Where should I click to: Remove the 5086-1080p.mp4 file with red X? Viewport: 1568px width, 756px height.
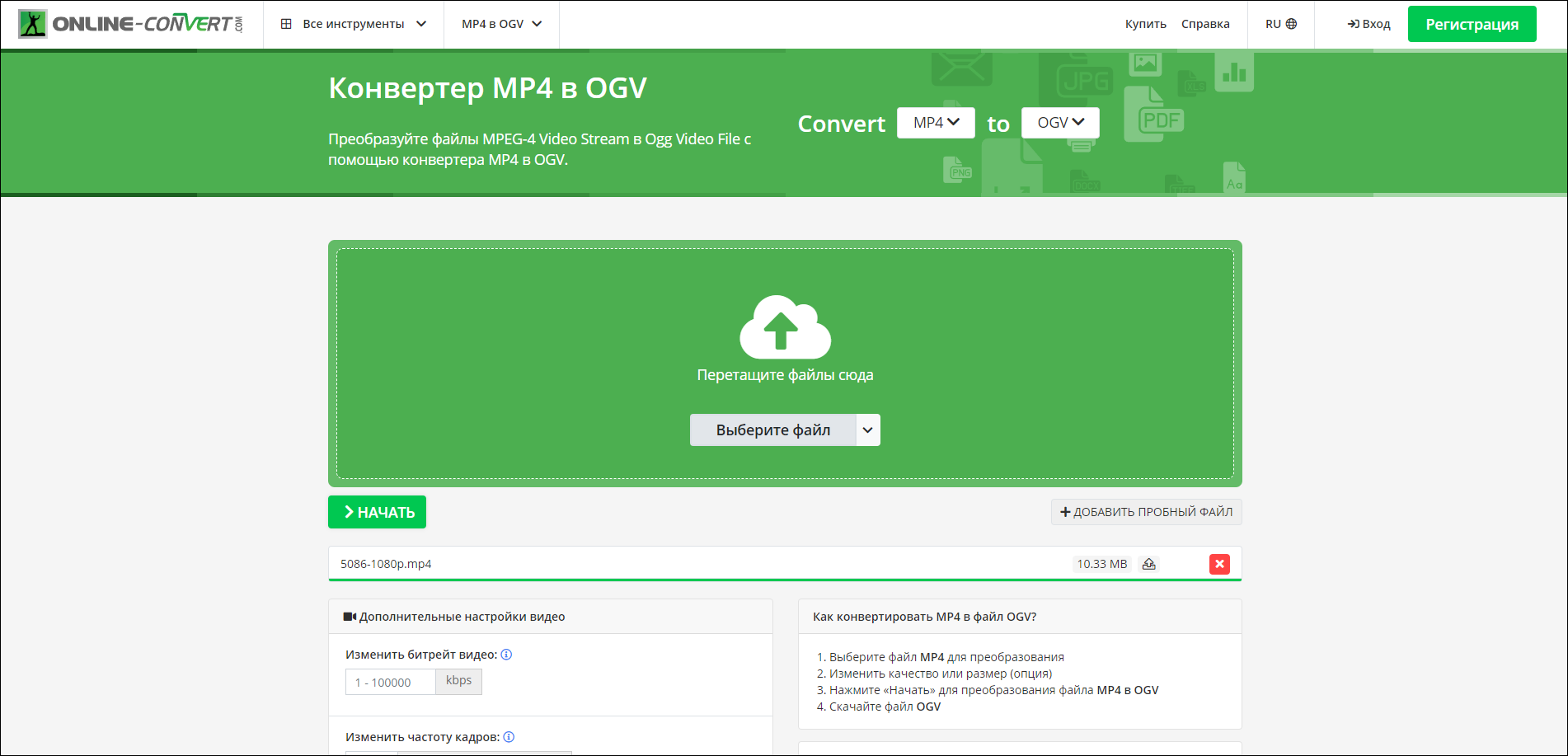pos(1219,564)
